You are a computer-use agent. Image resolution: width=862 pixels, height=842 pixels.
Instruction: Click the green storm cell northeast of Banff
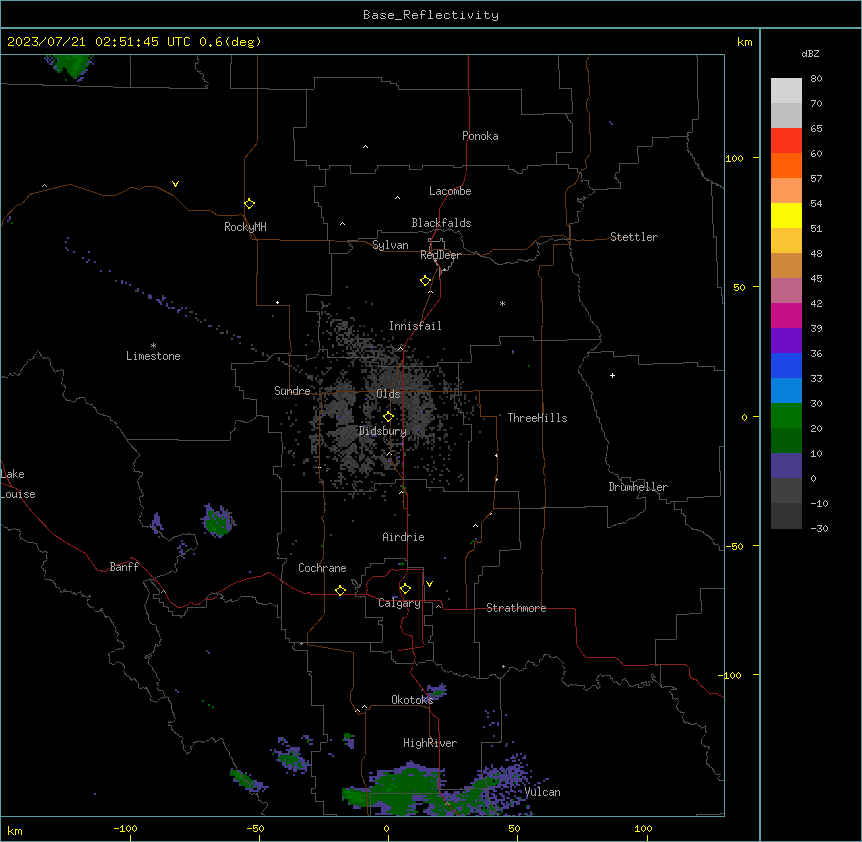[218, 520]
